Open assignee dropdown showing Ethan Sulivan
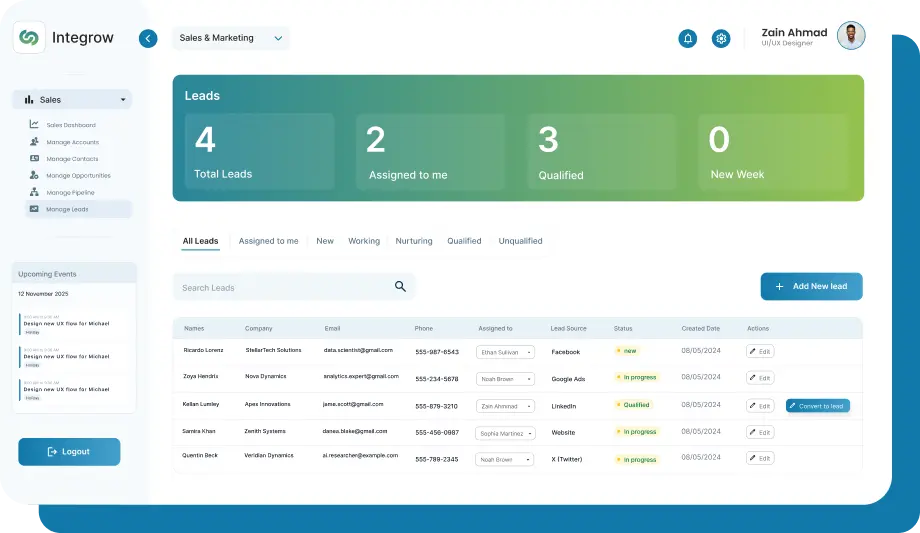Image resolution: width=920 pixels, height=533 pixels. click(x=505, y=352)
